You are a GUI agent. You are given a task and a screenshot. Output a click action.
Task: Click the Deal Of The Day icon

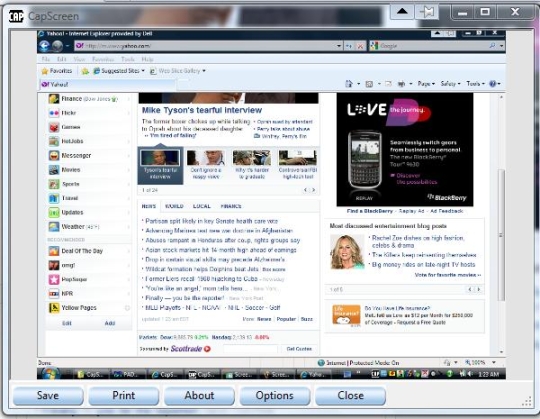(x=54, y=251)
